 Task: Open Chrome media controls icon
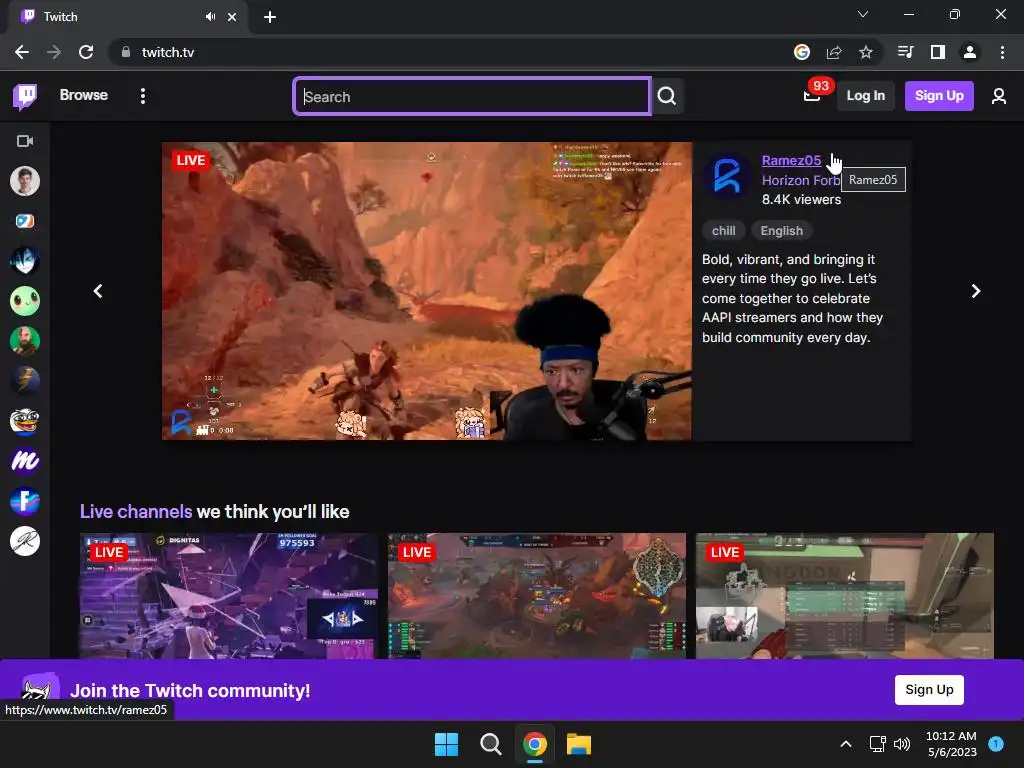click(x=906, y=52)
